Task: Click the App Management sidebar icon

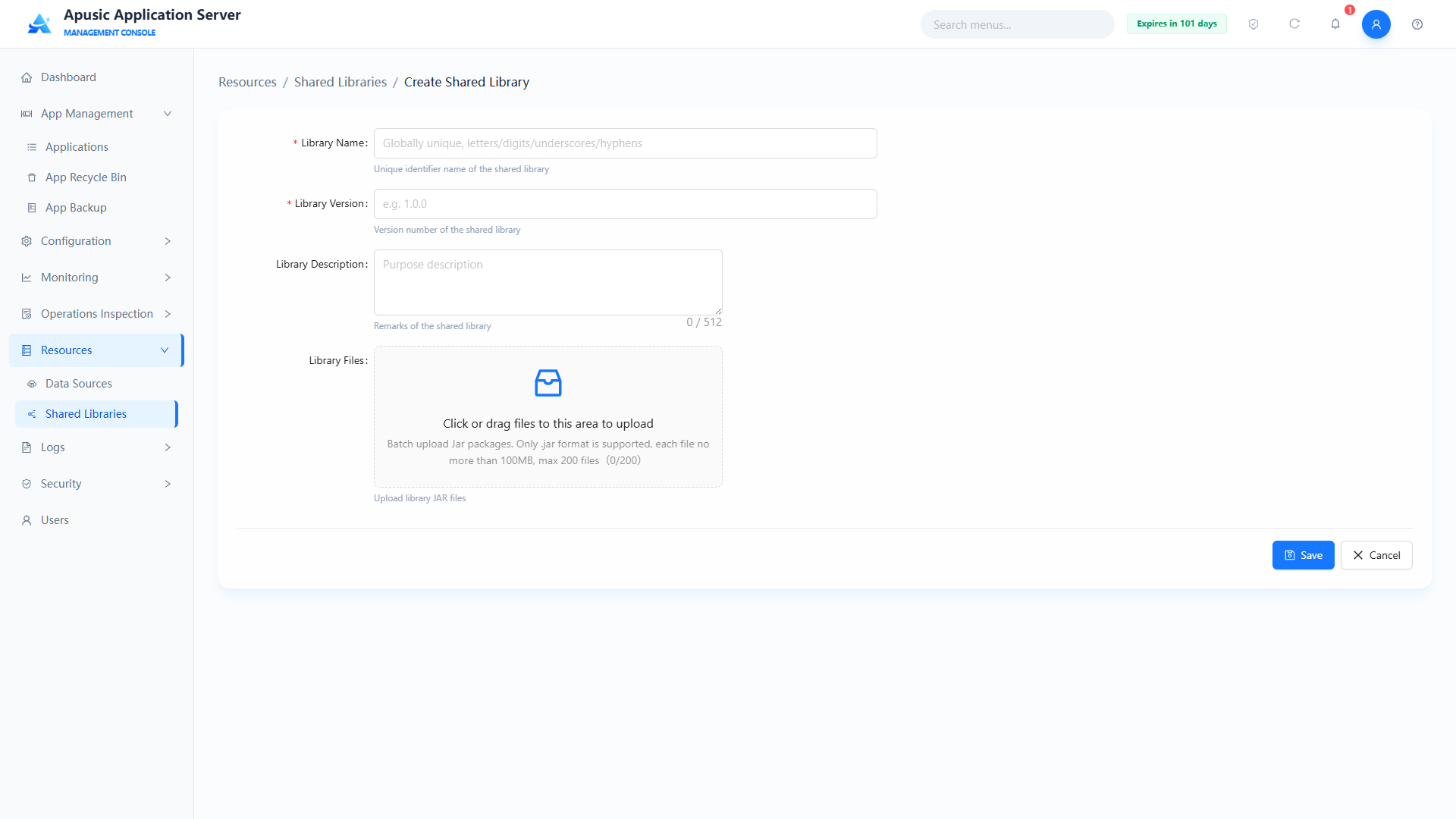Action: pyautogui.click(x=27, y=114)
